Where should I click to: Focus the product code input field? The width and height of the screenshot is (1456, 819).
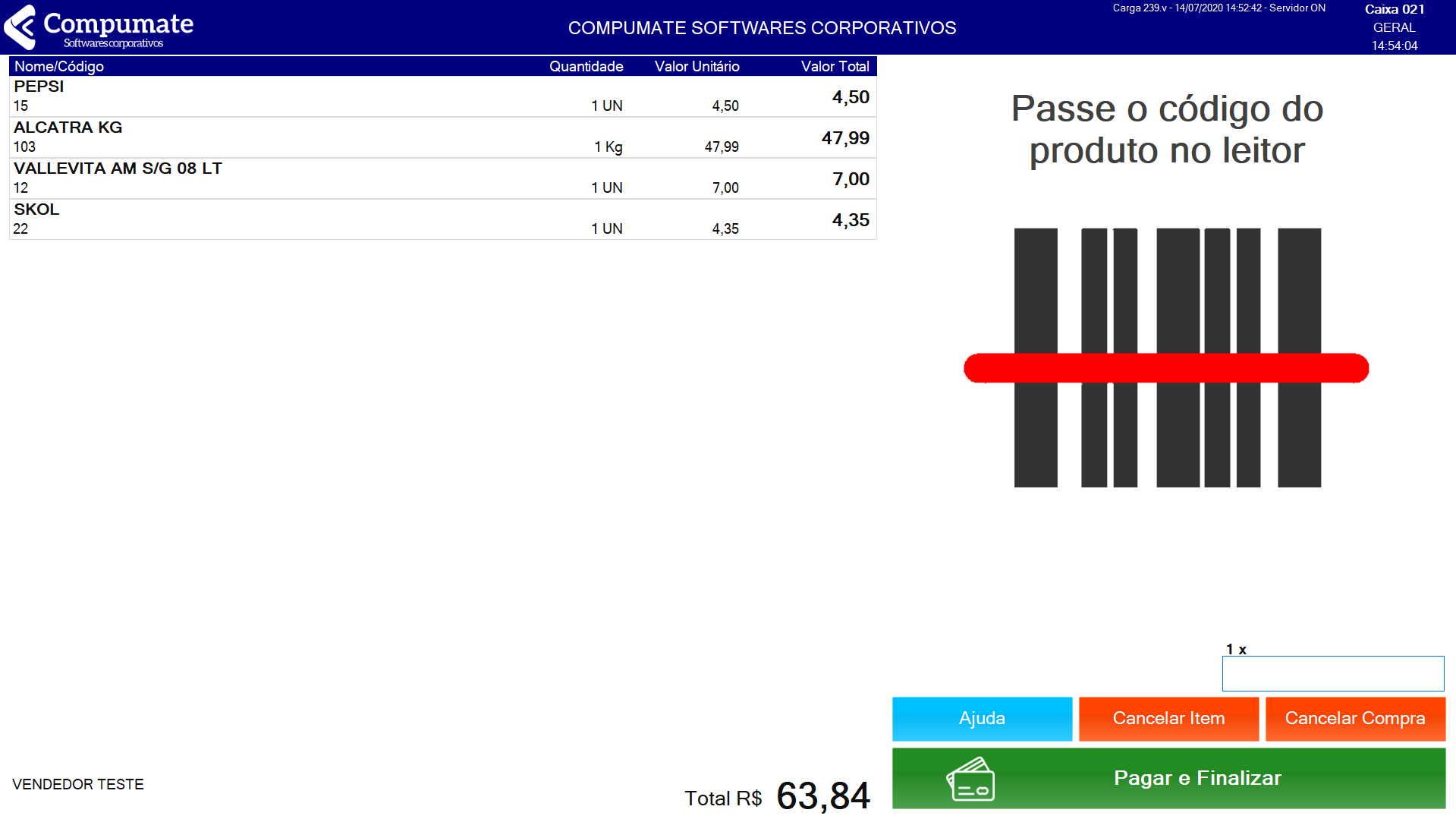coord(1333,674)
